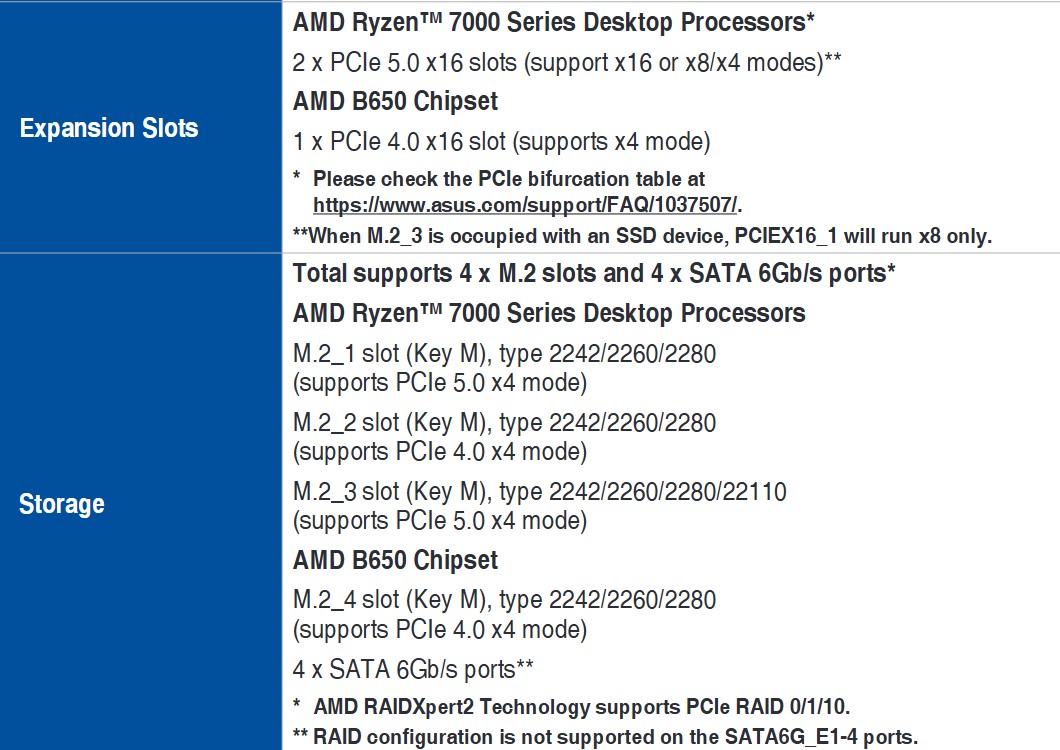
Task: Click the AMD Ryzen 7000 heading under Storage
Action: (x=549, y=313)
